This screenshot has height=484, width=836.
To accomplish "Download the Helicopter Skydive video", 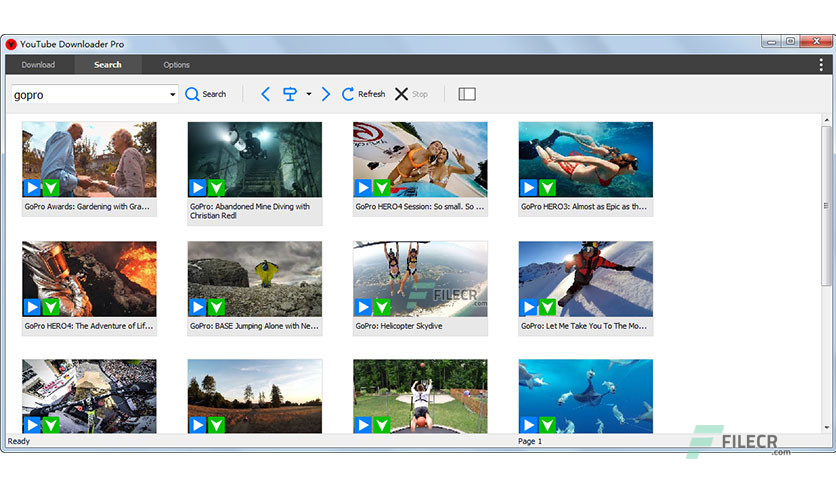I will tap(382, 307).
